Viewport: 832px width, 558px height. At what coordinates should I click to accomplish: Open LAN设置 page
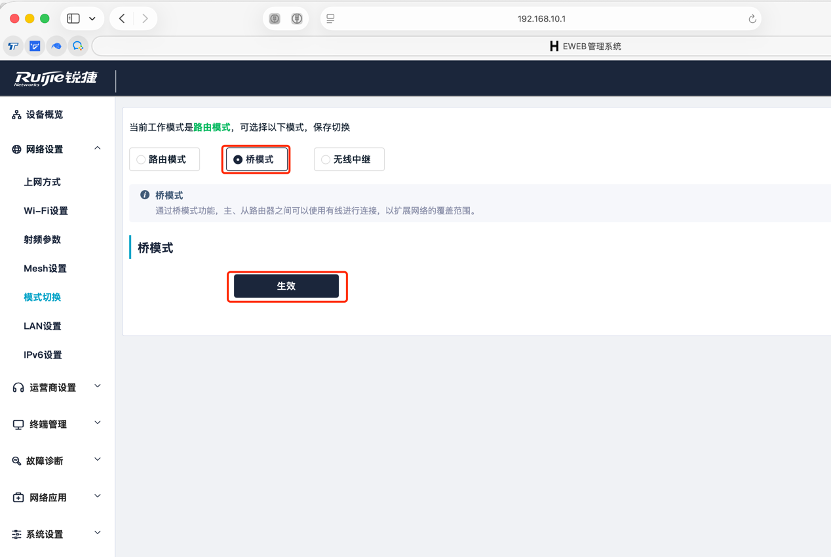(42, 326)
